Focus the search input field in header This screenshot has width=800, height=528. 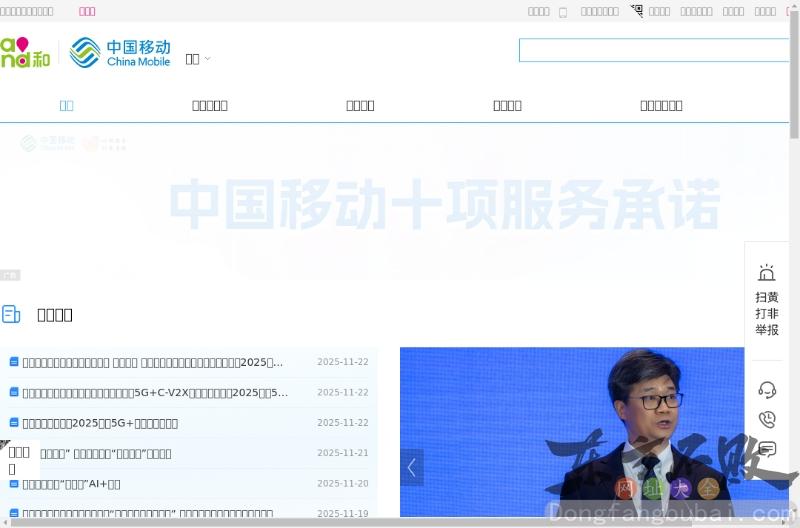654,50
